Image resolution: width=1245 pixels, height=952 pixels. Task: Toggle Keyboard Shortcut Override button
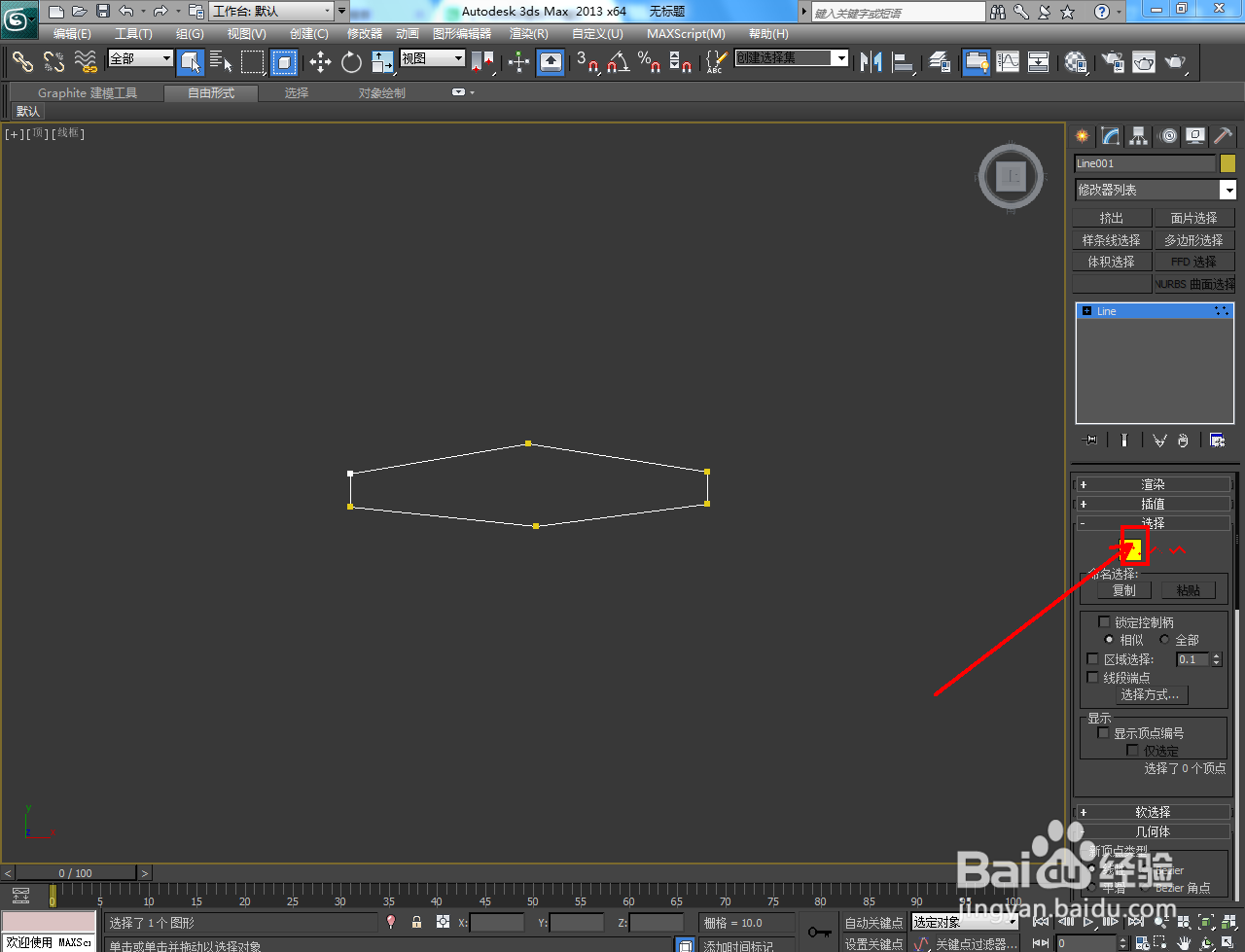(551, 62)
